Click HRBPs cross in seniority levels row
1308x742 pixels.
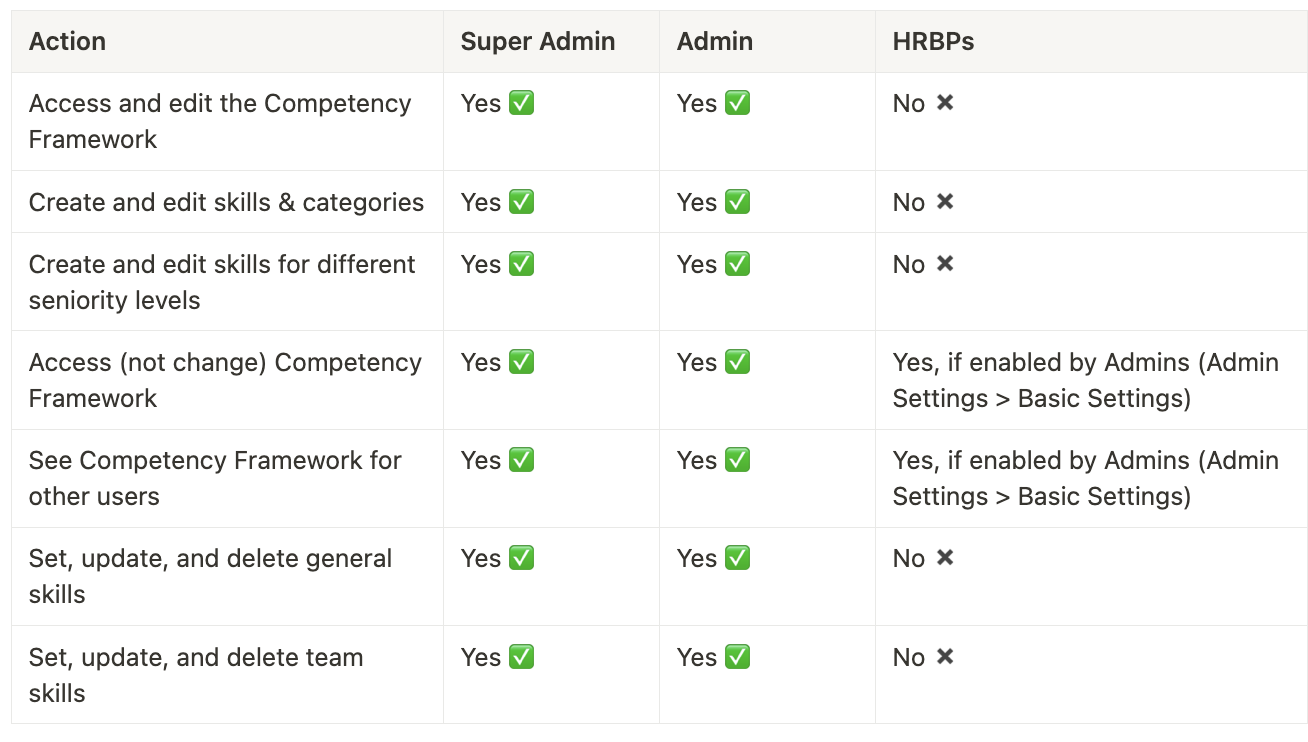[x=945, y=264]
